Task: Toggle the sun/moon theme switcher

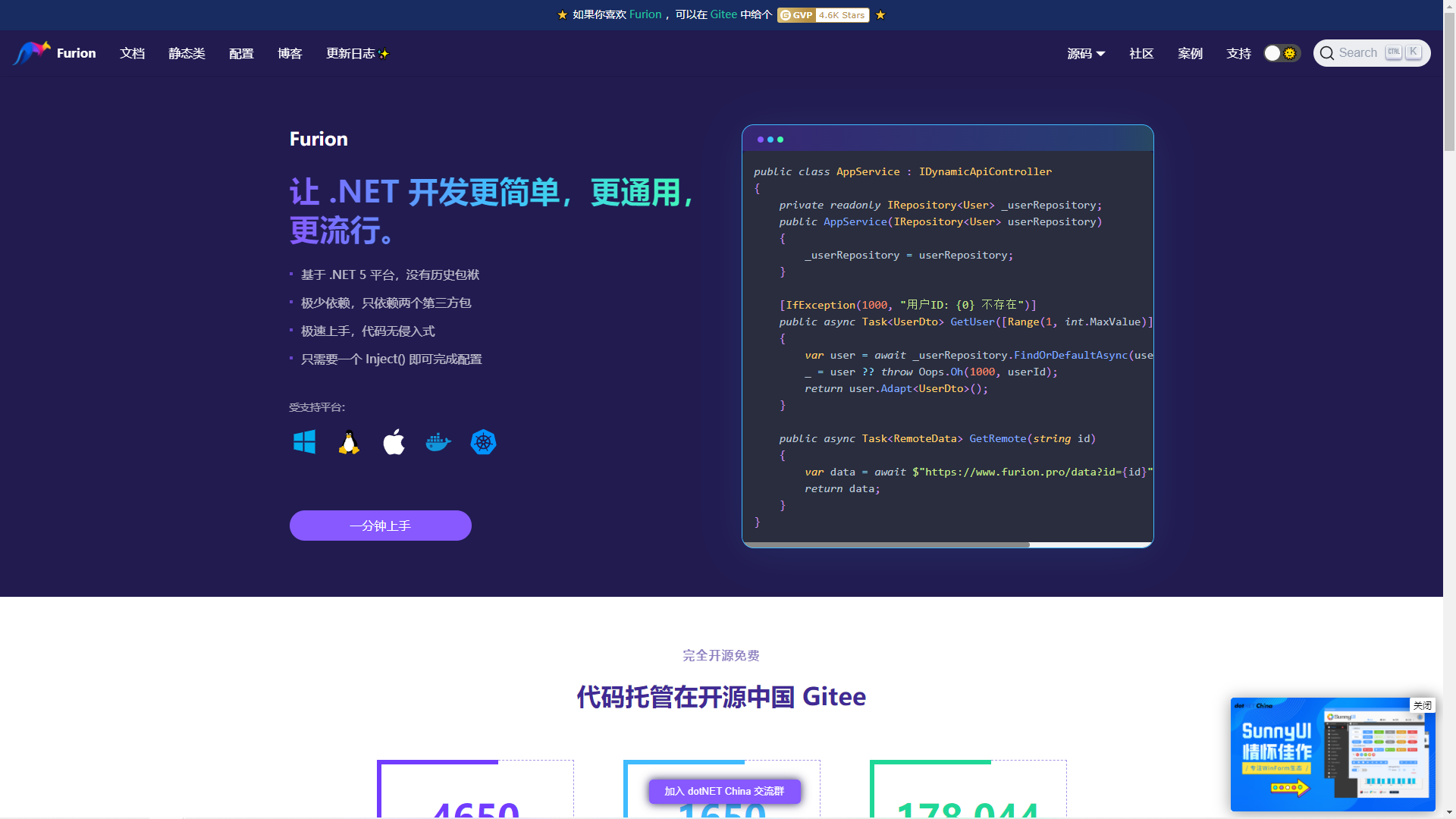Action: (x=1282, y=53)
